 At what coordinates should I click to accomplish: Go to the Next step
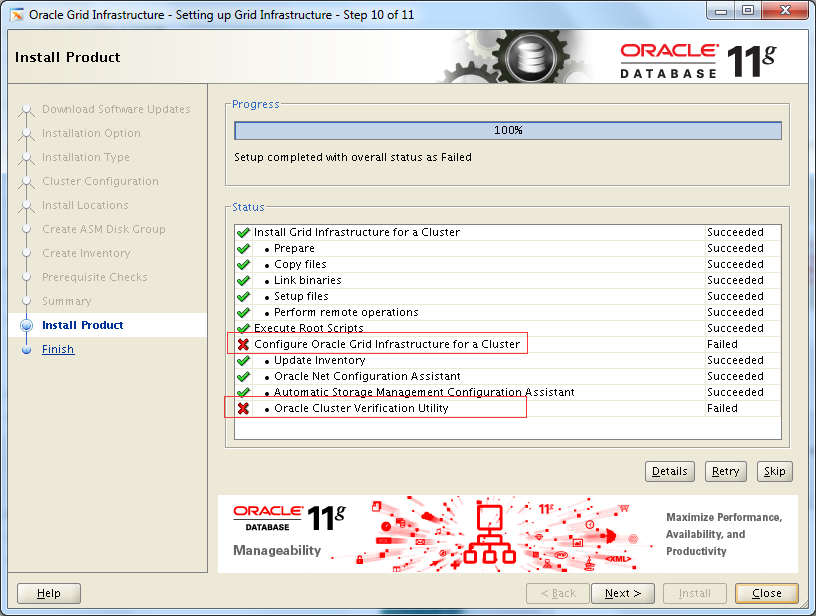pyautogui.click(x=622, y=593)
